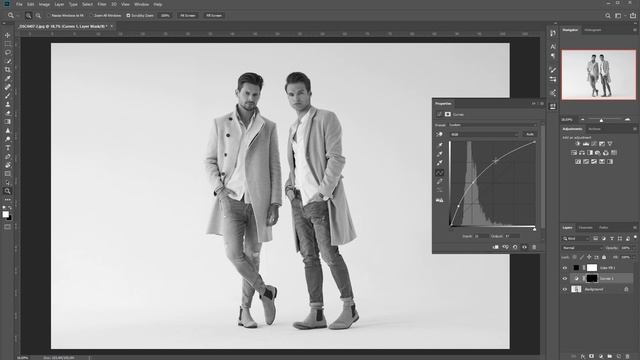Open the Curves Preset dropdown
The width and height of the screenshot is (640, 360).
(x=493, y=125)
